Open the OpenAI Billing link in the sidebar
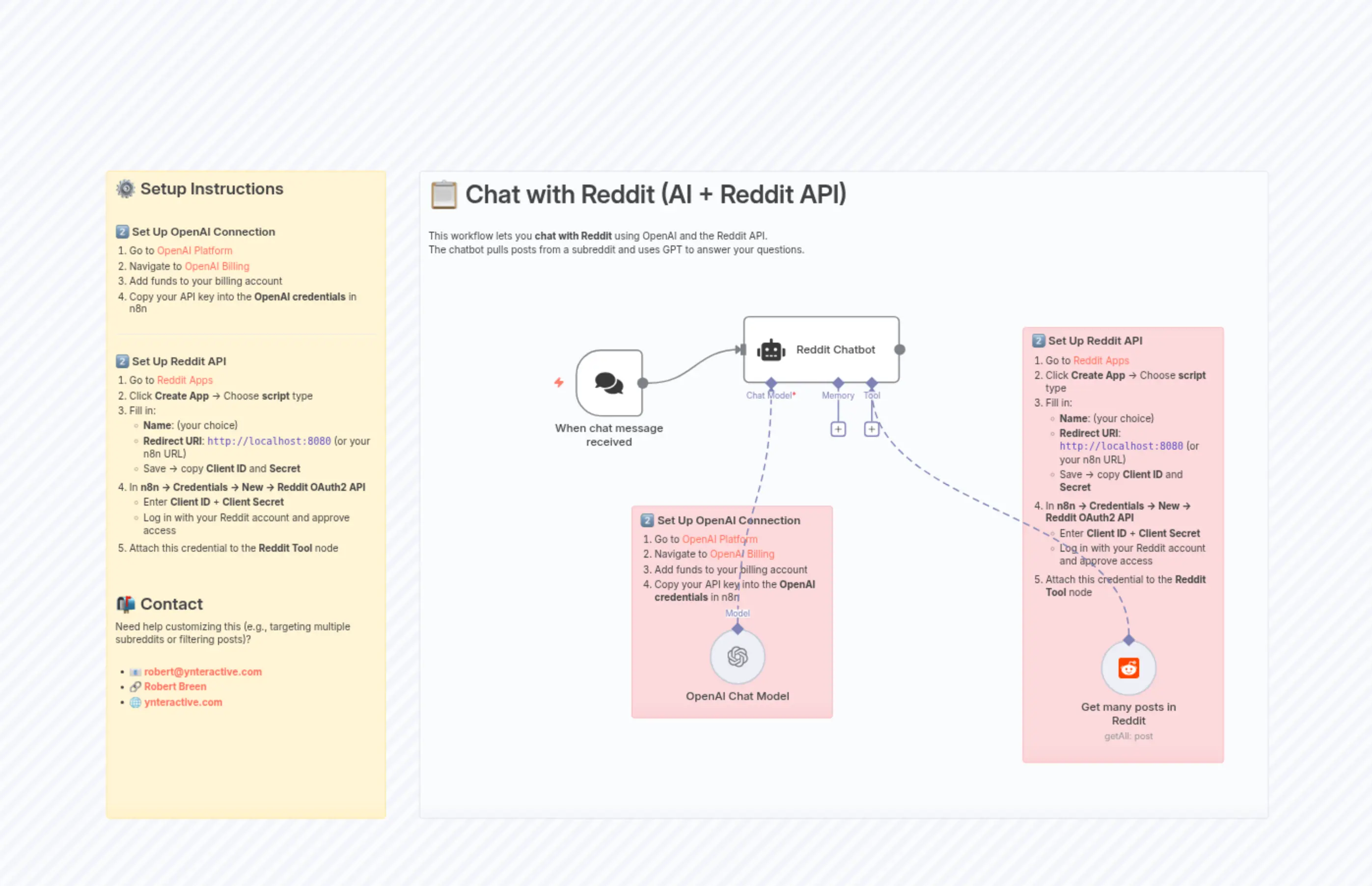 coord(217,266)
